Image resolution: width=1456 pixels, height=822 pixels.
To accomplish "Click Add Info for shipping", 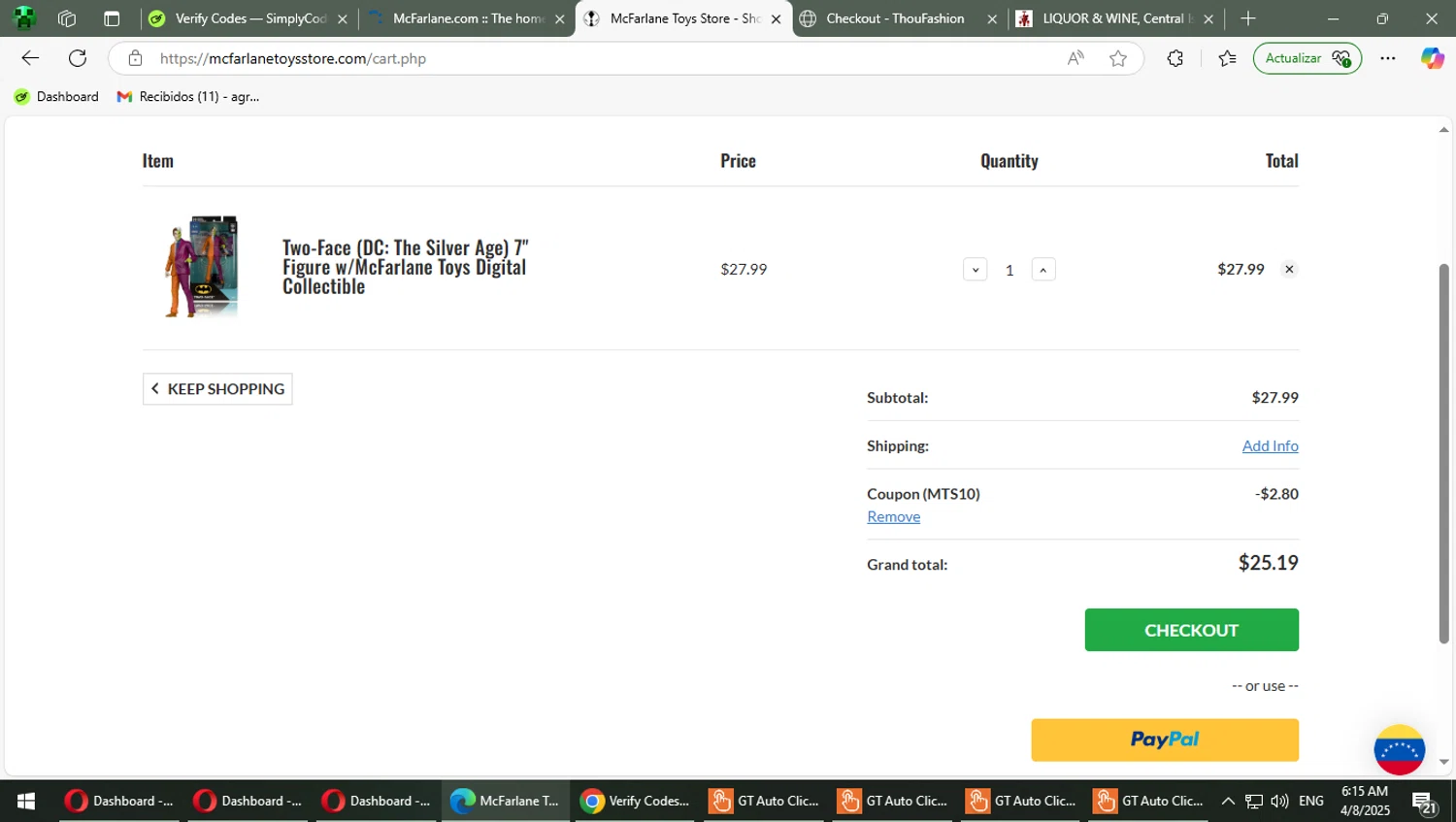I will pos(1270,445).
